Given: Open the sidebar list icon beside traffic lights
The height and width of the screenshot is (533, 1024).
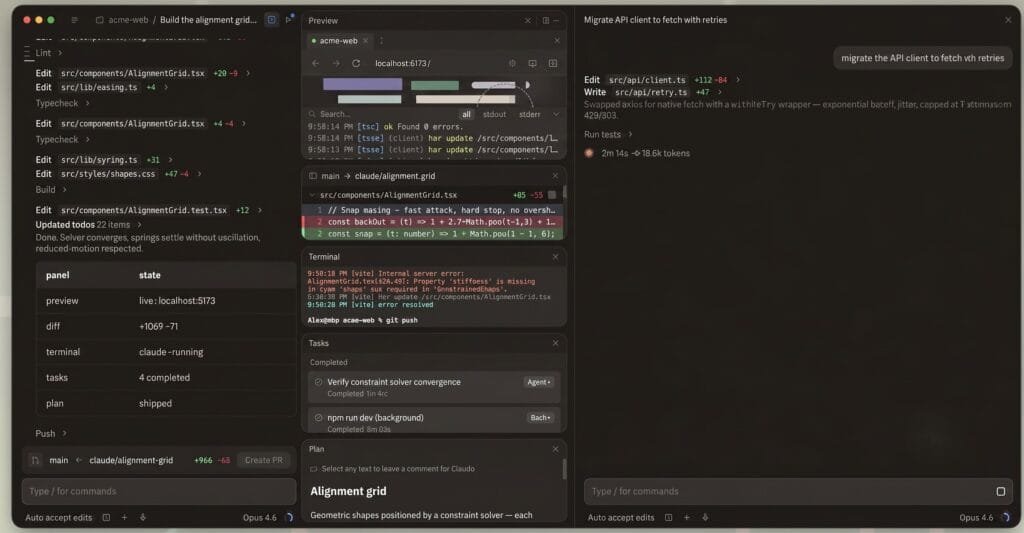Looking at the screenshot, I should tap(74, 20).
